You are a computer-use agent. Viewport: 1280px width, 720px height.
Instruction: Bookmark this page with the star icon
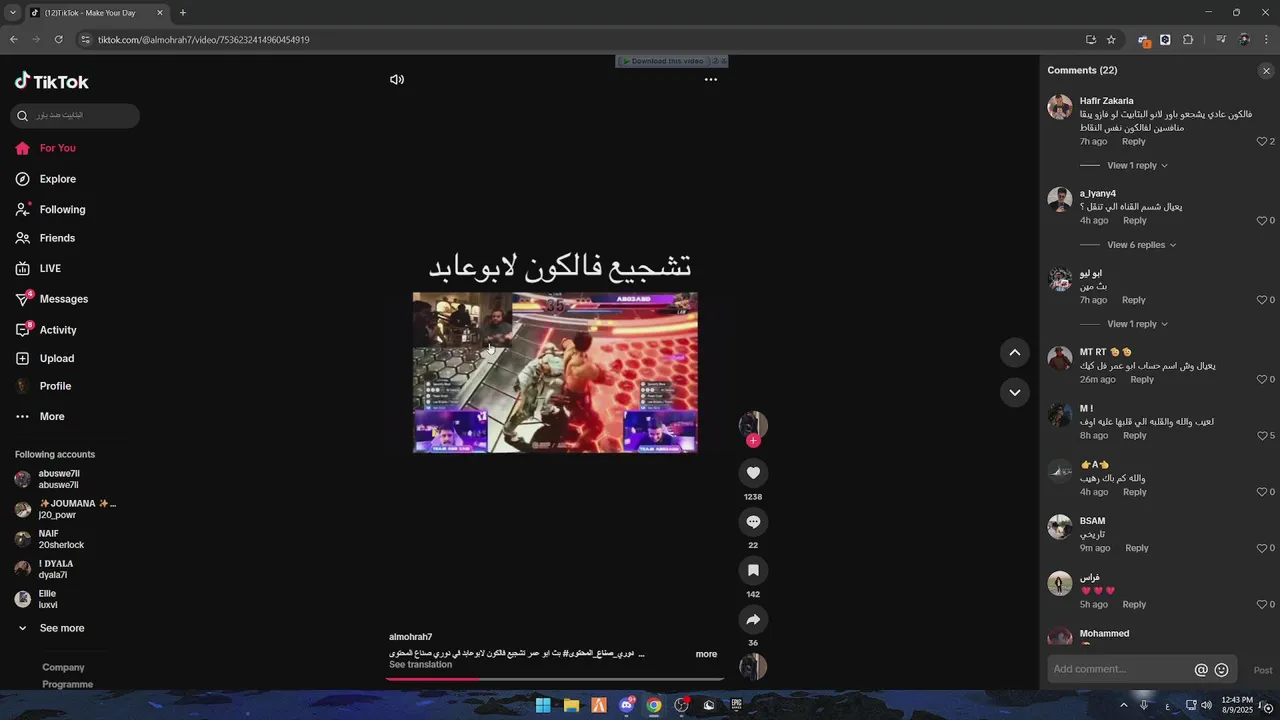[1111, 40]
